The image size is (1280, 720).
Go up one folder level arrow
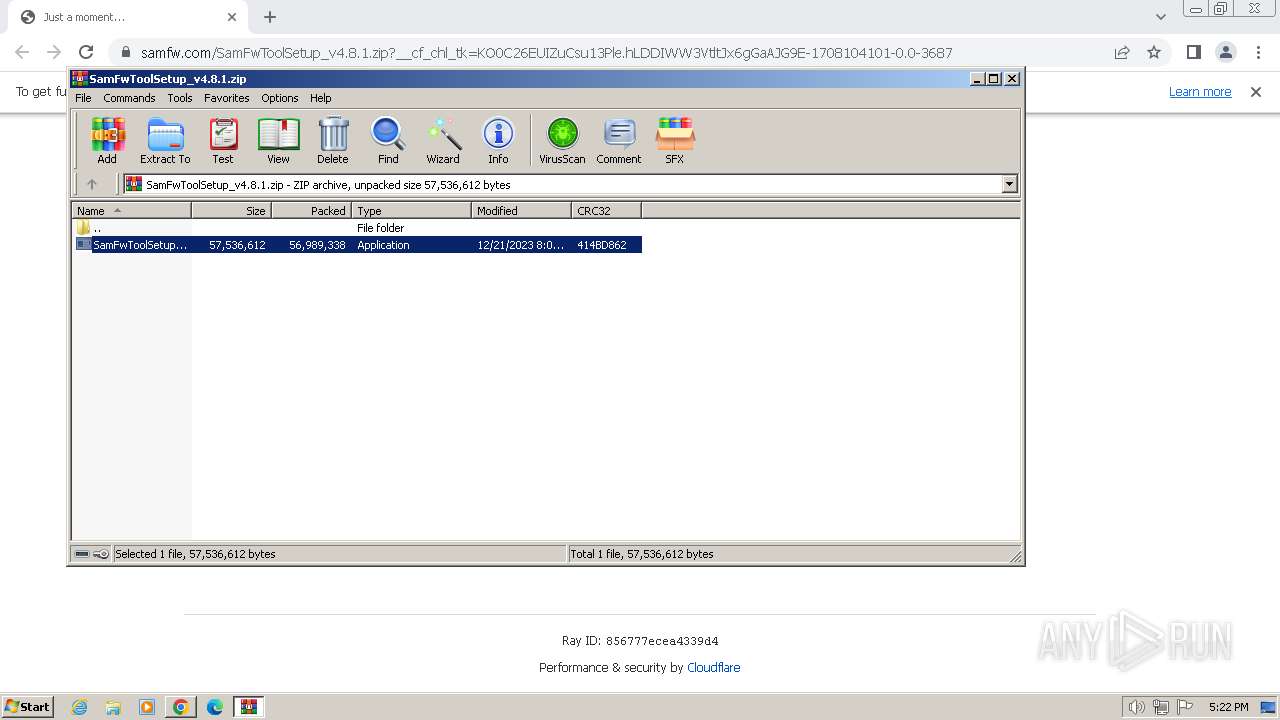click(92, 184)
